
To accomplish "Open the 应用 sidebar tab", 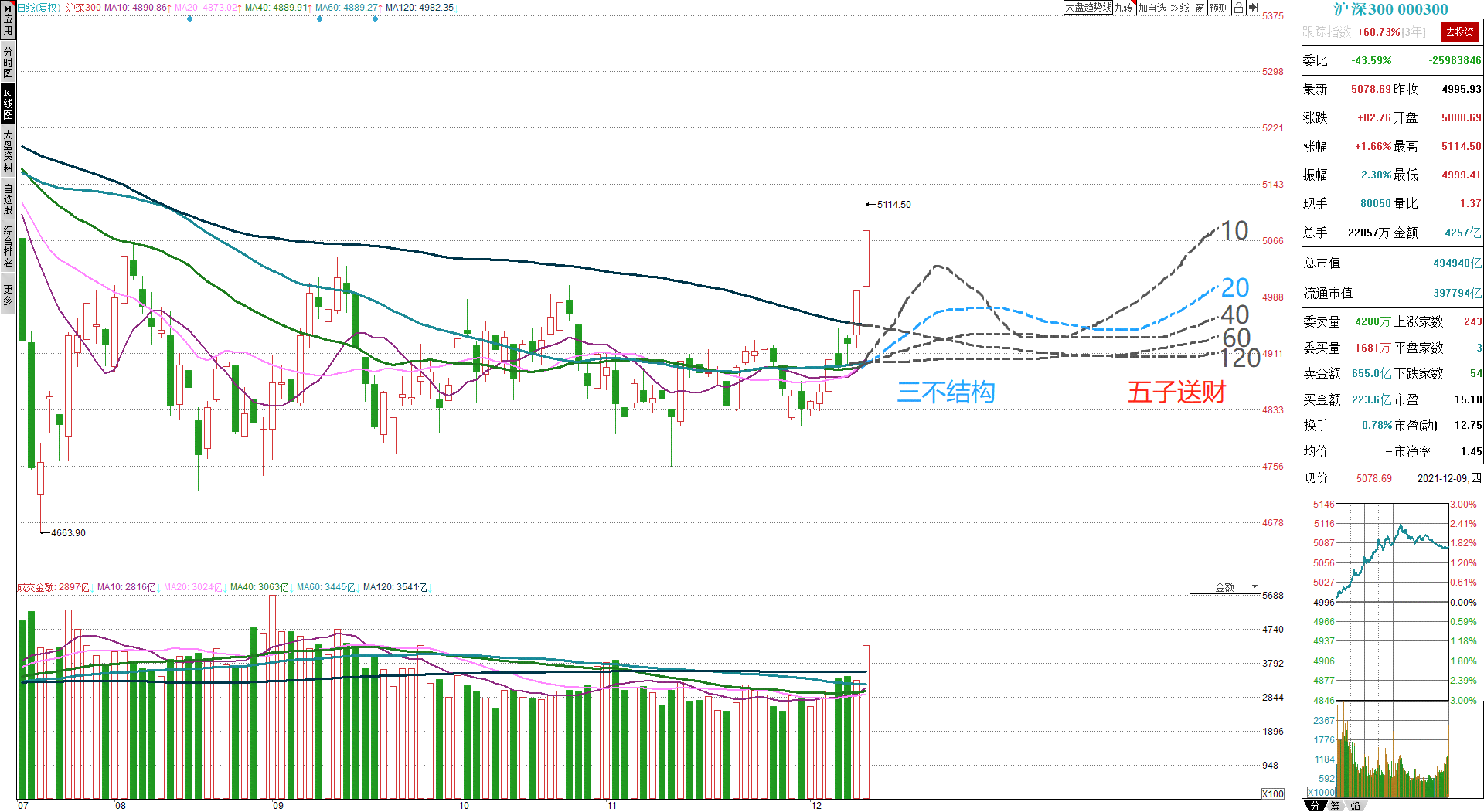I will coord(8,22).
